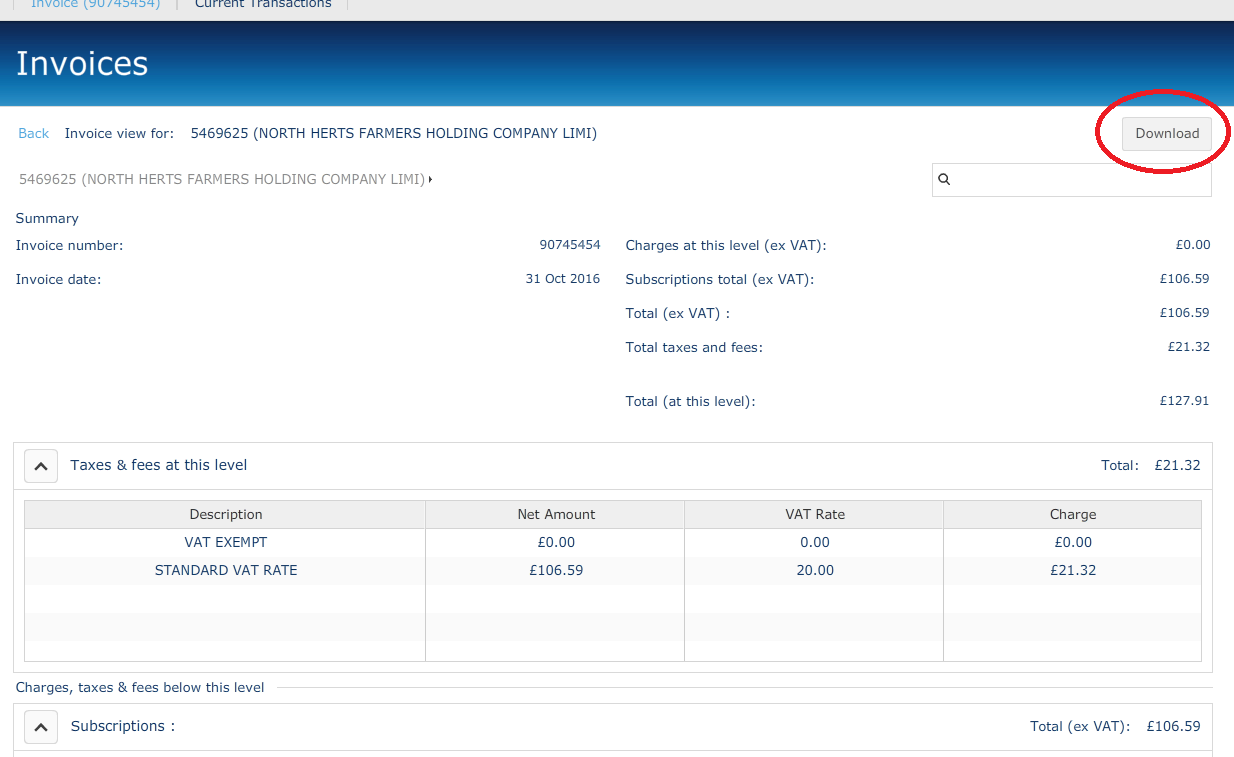Select the STANDARD VAT RATE entry
Viewport: 1234px width, 757px height.
225,570
